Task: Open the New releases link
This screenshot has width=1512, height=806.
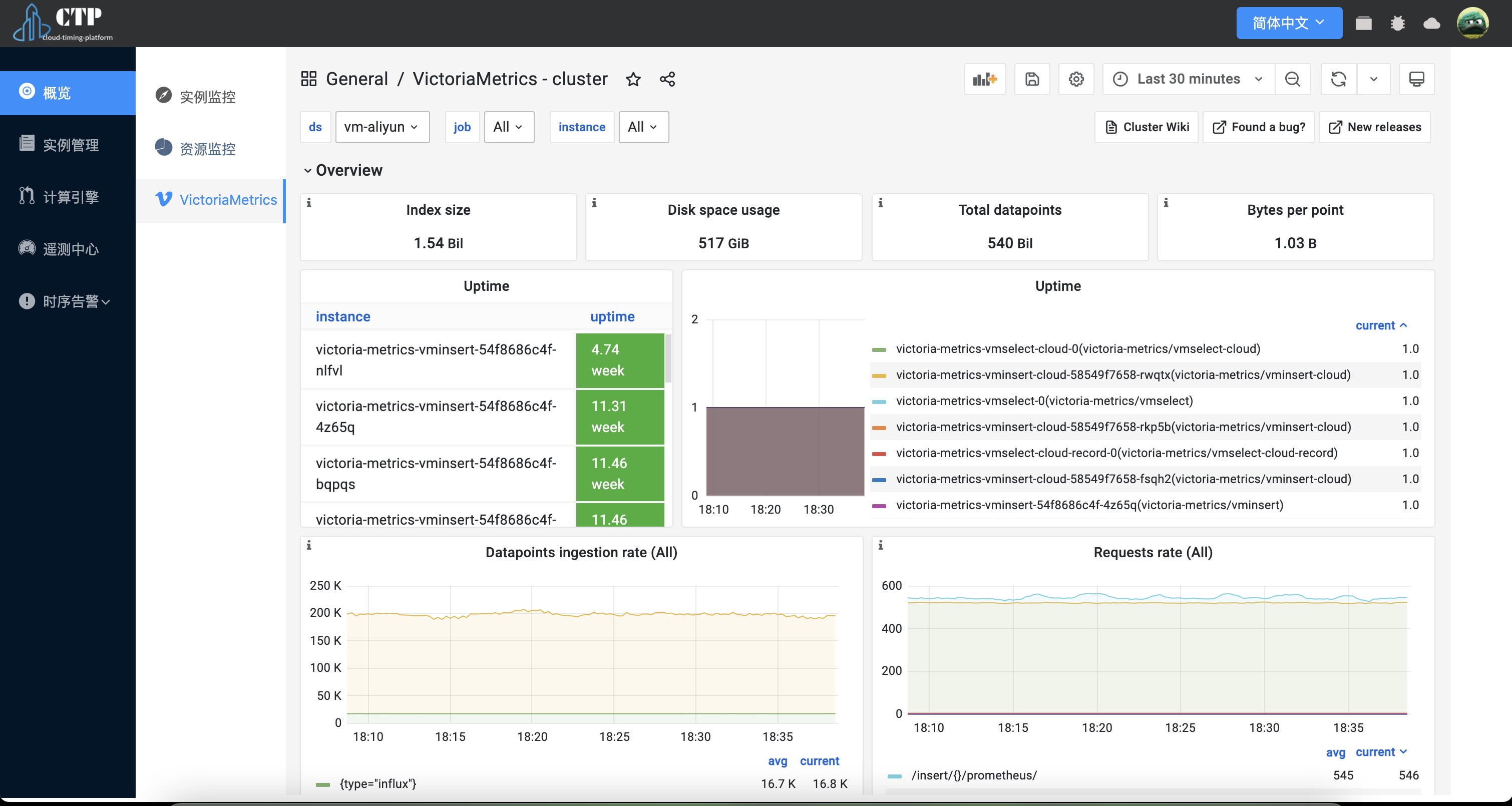Action: (1375, 127)
